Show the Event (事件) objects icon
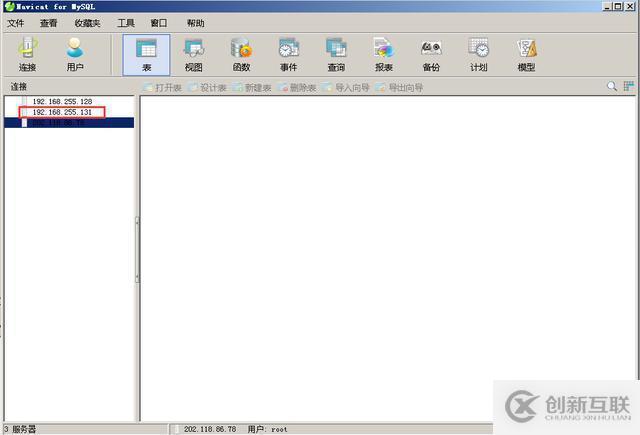Viewport: 640px width, 435px height. pos(289,55)
